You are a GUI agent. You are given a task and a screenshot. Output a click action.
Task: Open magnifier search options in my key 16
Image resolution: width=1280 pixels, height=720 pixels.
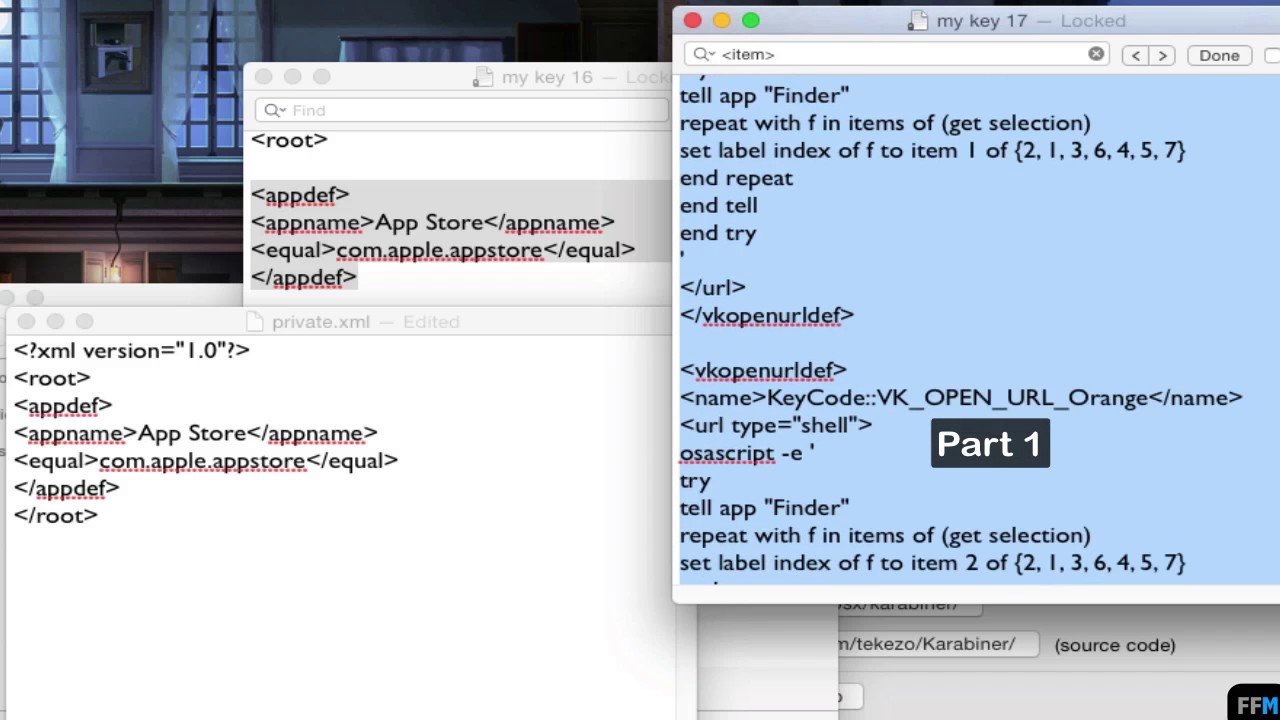(274, 110)
